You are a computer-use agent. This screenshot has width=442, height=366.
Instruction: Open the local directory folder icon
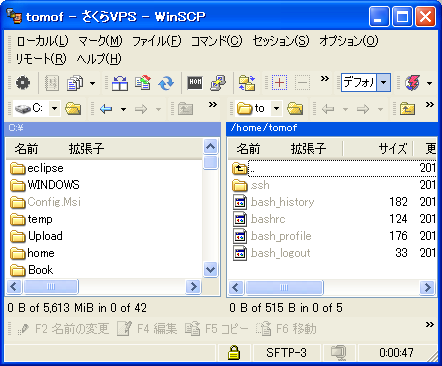[x=73, y=109]
